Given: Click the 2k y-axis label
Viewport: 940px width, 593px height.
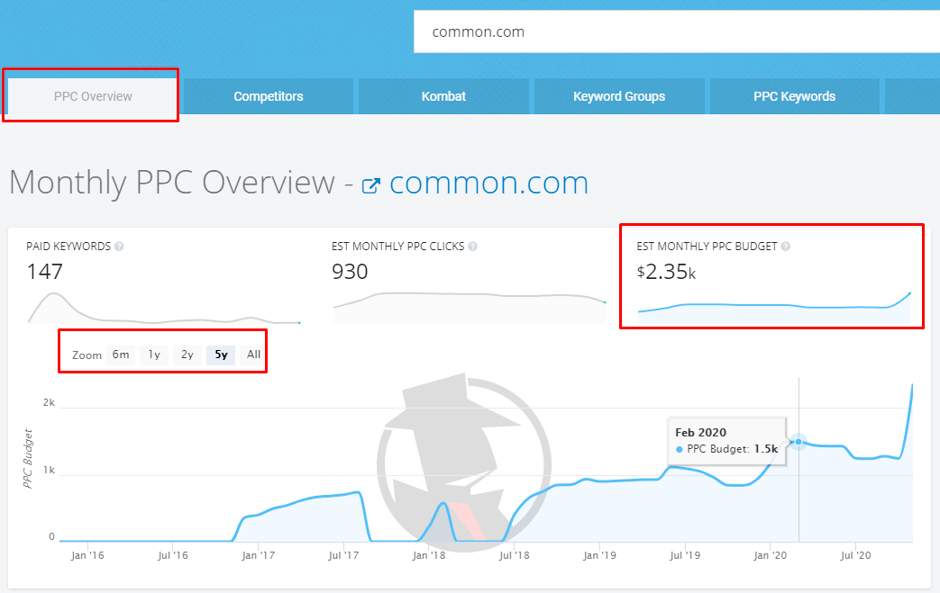Looking at the screenshot, I should click(x=49, y=402).
